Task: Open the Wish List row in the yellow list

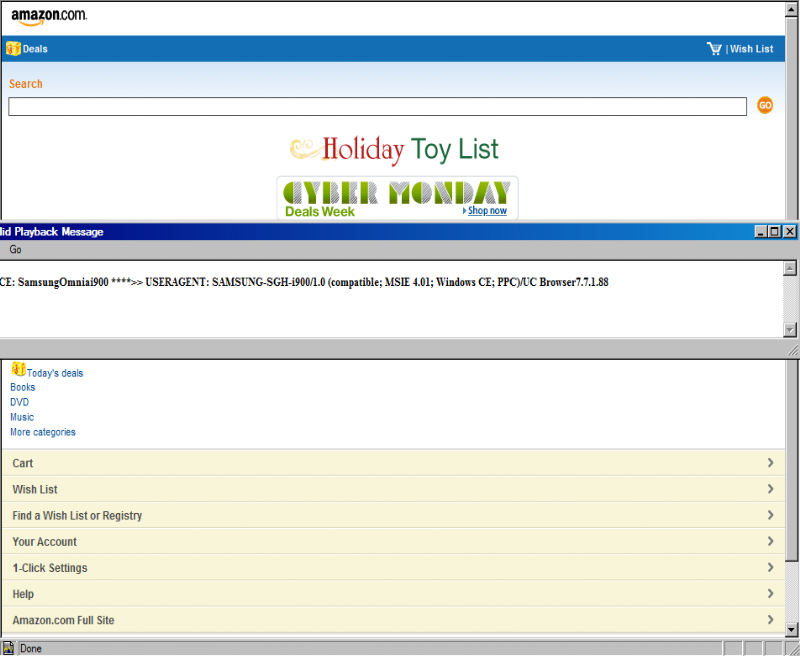Action: [x=393, y=489]
